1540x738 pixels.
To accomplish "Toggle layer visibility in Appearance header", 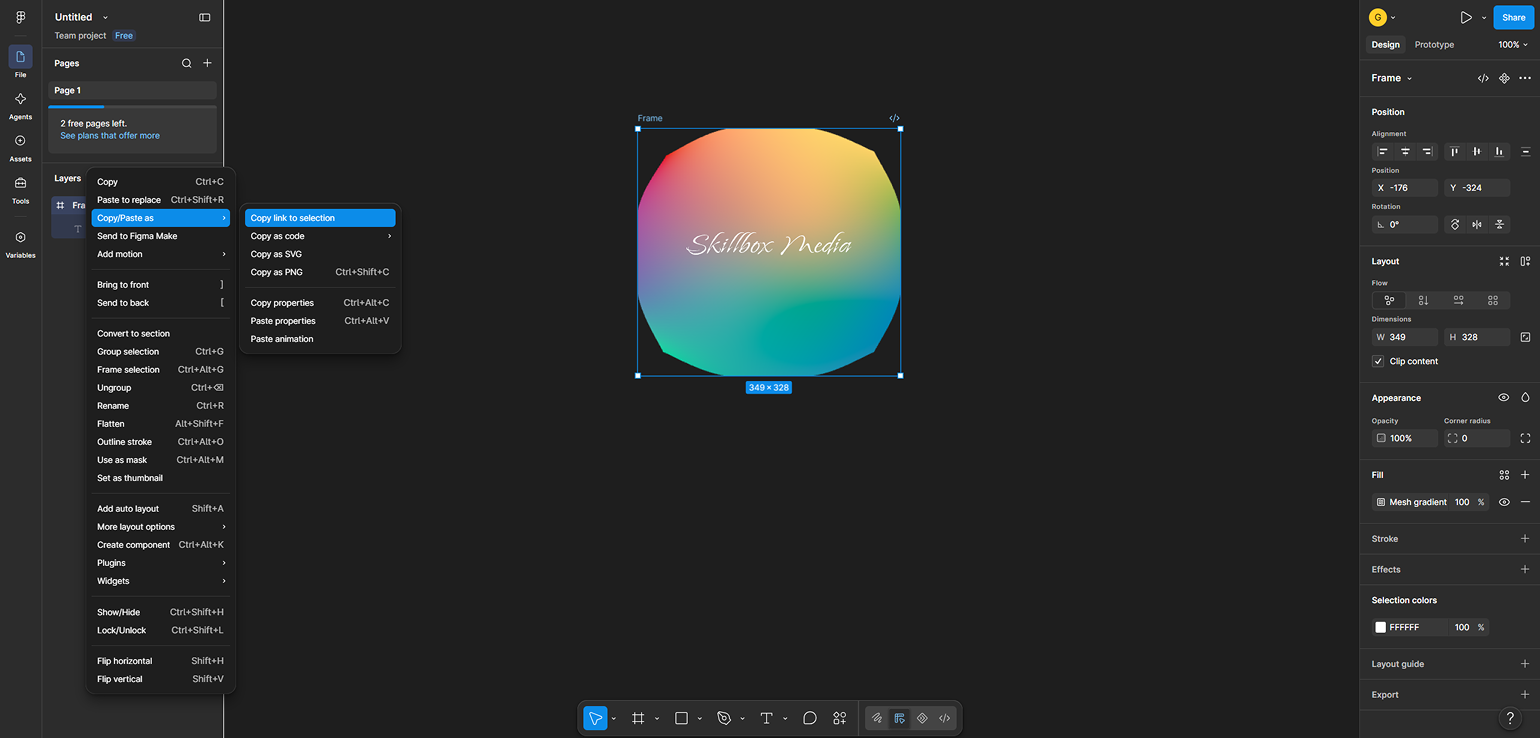I will [x=1504, y=398].
